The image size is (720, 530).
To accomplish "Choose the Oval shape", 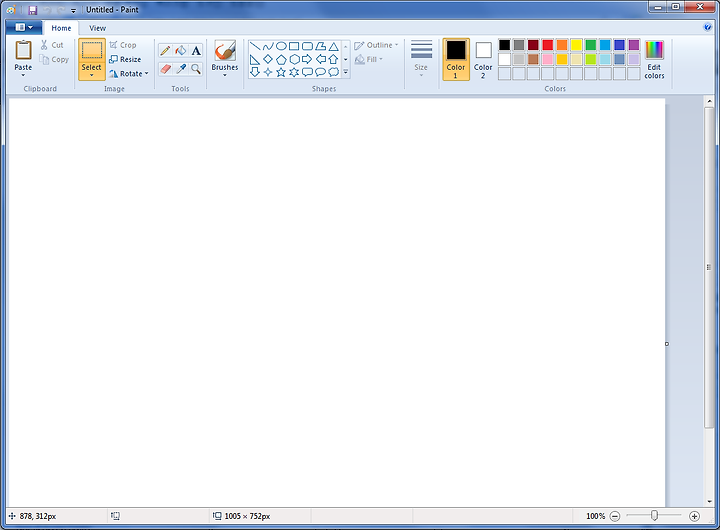I will click(x=281, y=46).
